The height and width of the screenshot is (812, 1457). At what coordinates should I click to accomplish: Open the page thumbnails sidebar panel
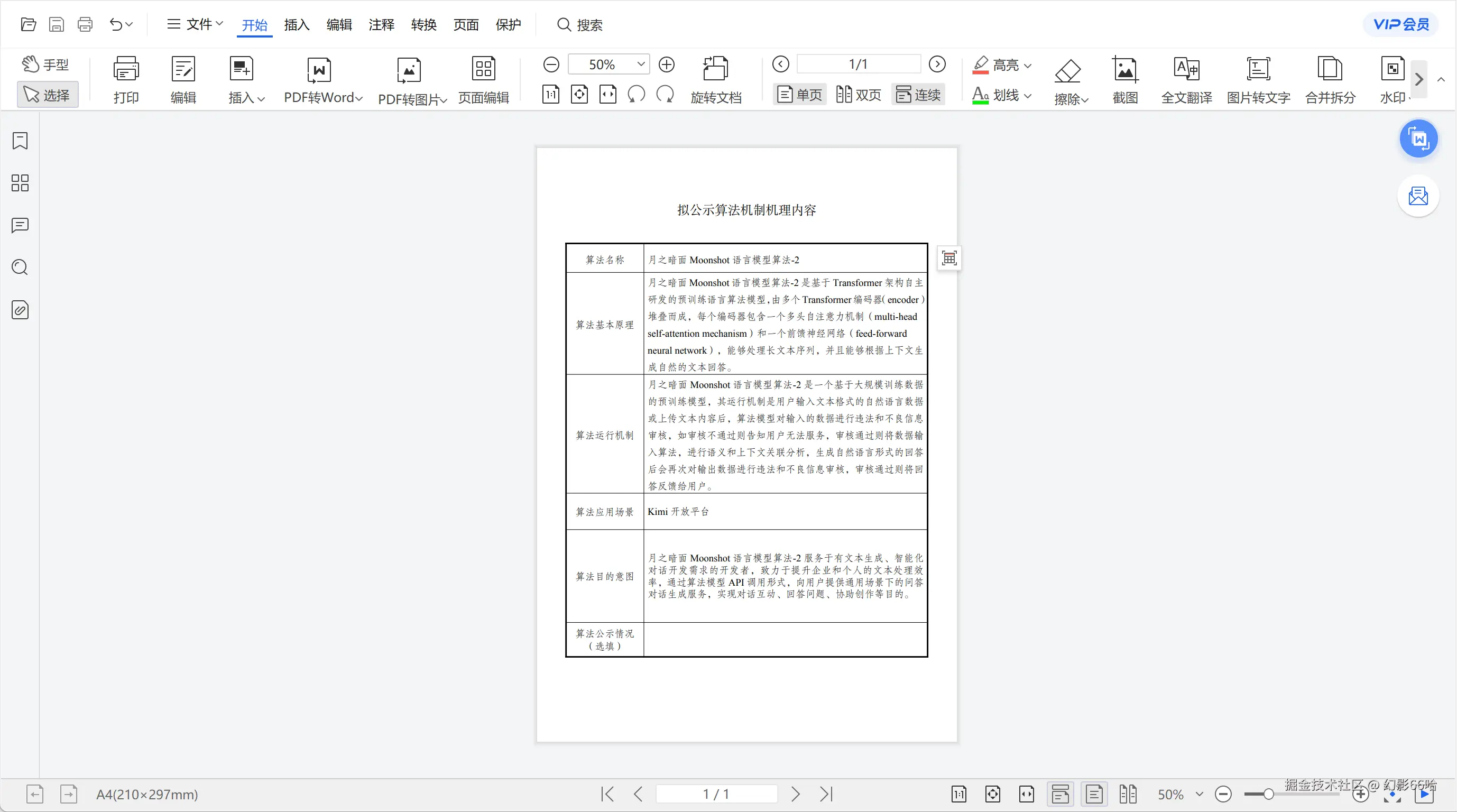pos(20,182)
